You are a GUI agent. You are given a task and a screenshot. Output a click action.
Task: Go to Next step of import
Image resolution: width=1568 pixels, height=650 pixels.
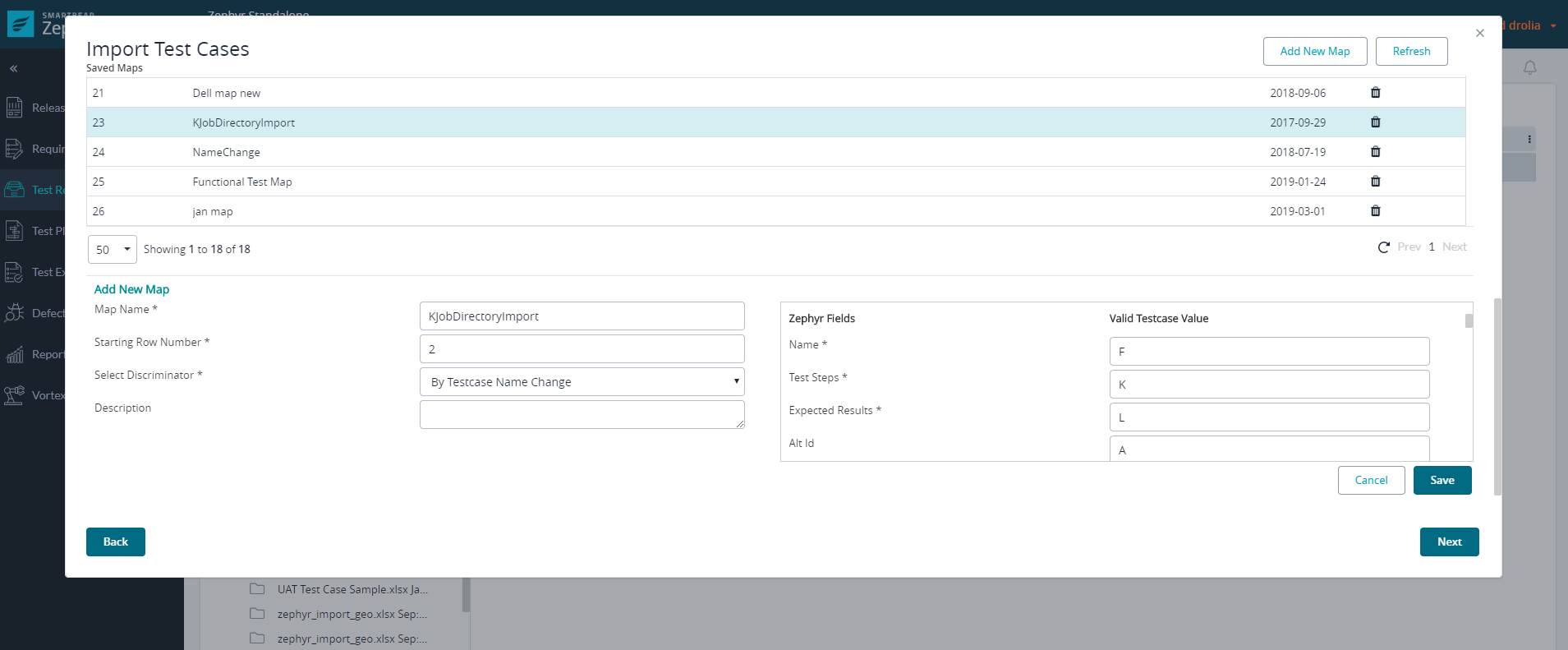[1449, 542]
